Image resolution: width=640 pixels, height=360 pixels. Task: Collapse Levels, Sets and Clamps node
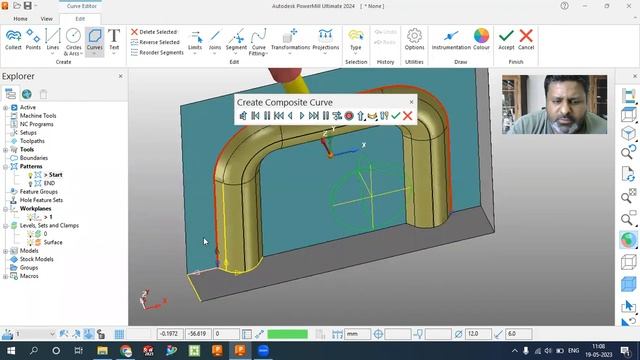[5, 226]
